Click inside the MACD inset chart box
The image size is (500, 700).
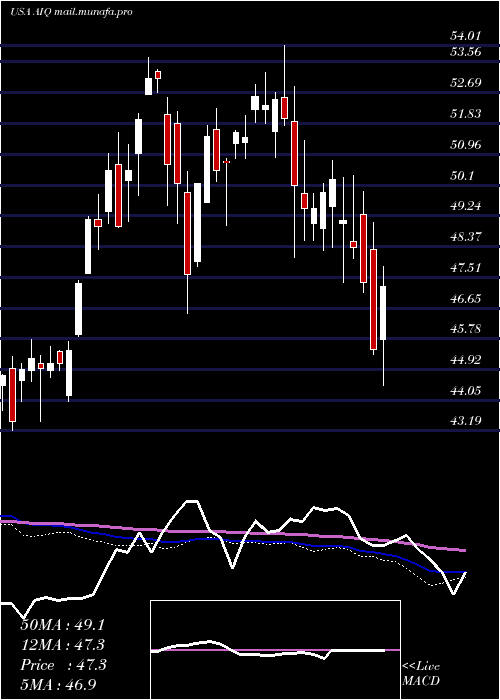(275, 650)
